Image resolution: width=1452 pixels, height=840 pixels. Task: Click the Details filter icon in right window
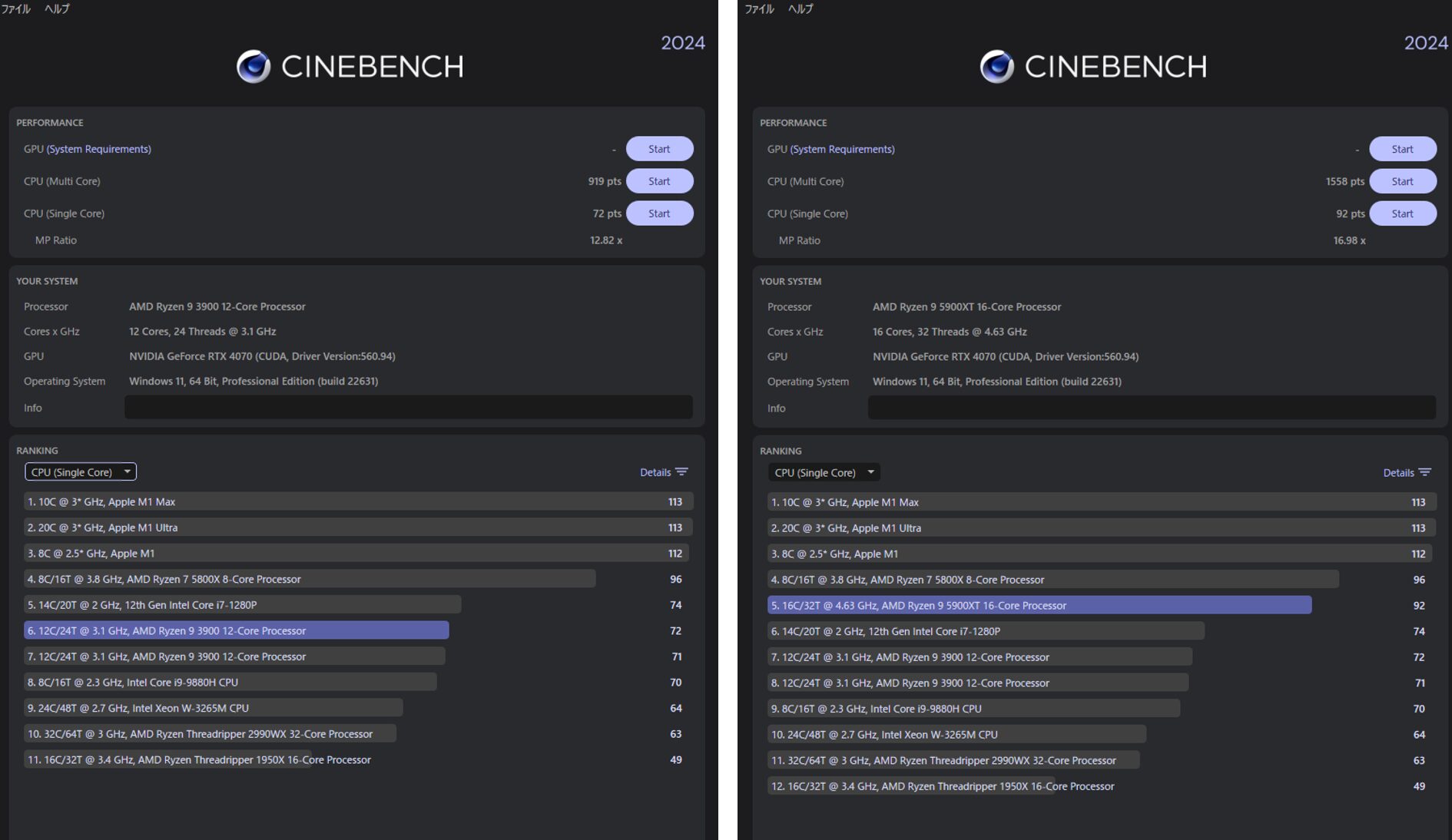pos(1425,473)
